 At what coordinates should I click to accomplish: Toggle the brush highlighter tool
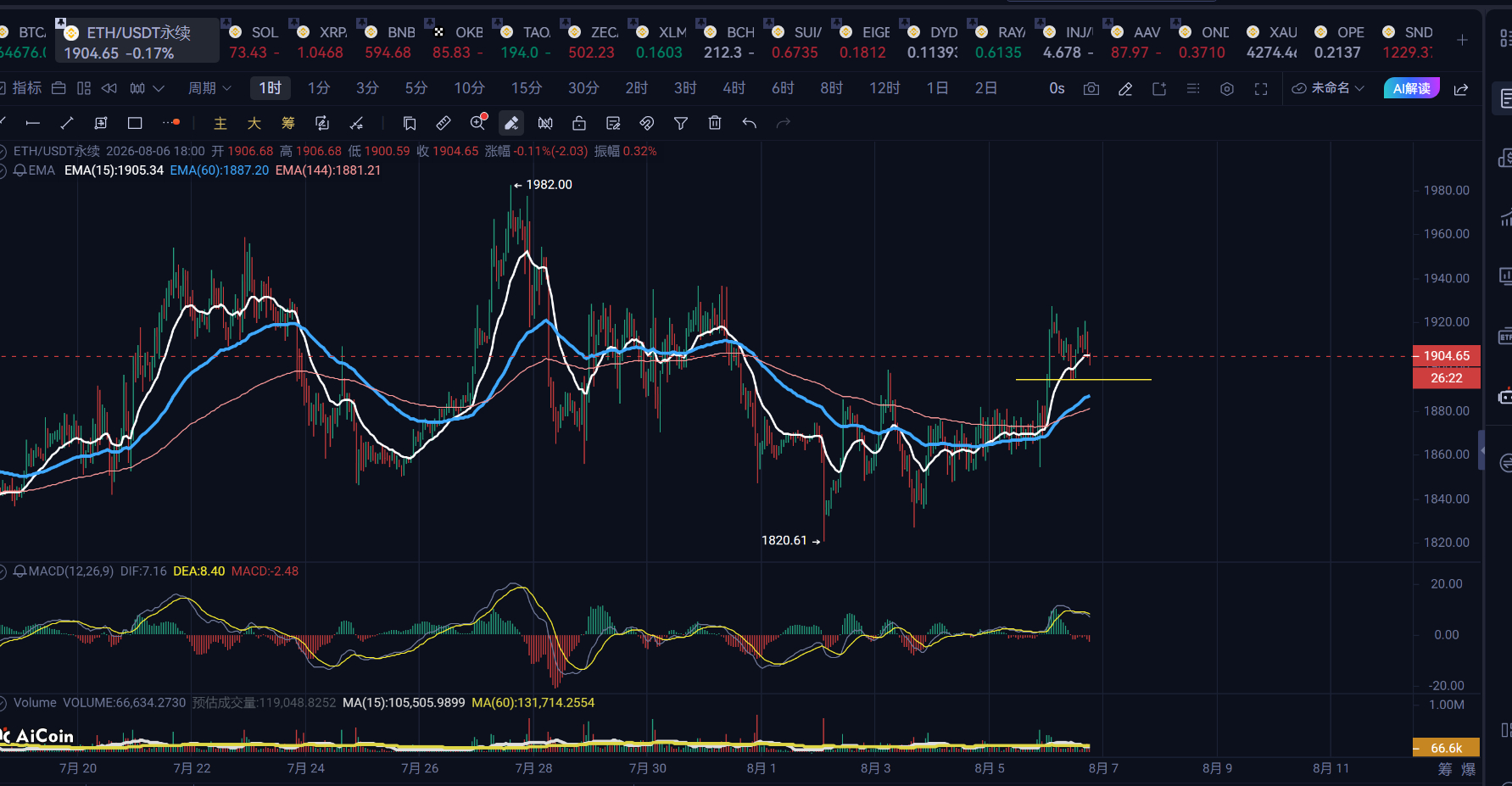[511, 124]
